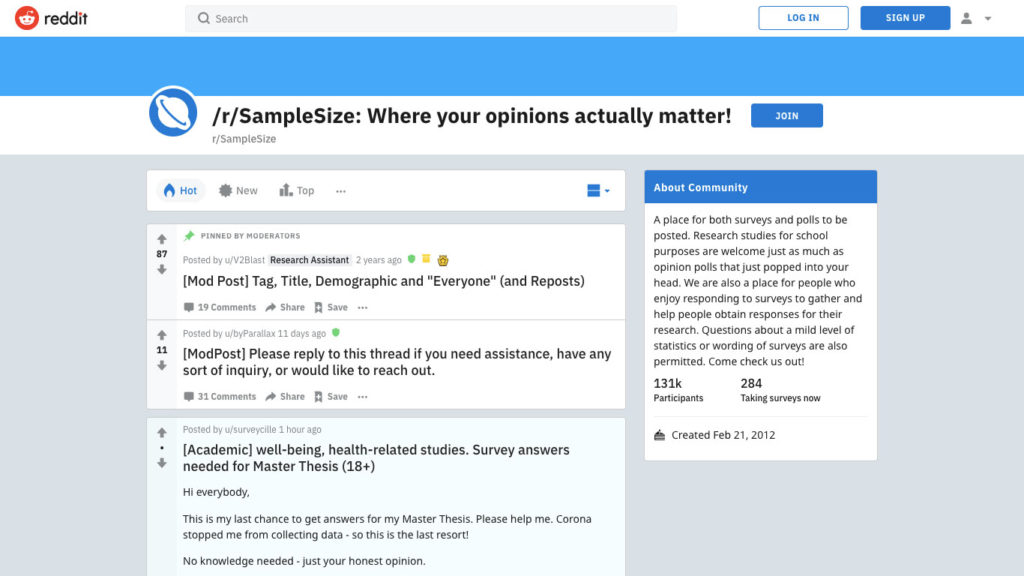Share the post with 31 comments

coord(285,396)
